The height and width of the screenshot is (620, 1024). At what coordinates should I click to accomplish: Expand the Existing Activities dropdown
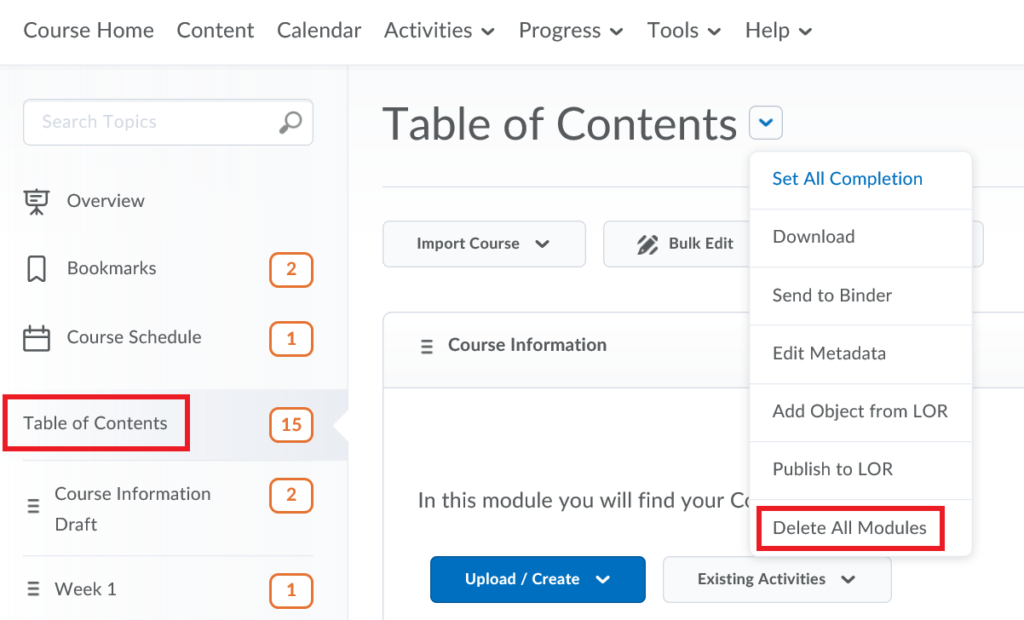tap(777, 579)
